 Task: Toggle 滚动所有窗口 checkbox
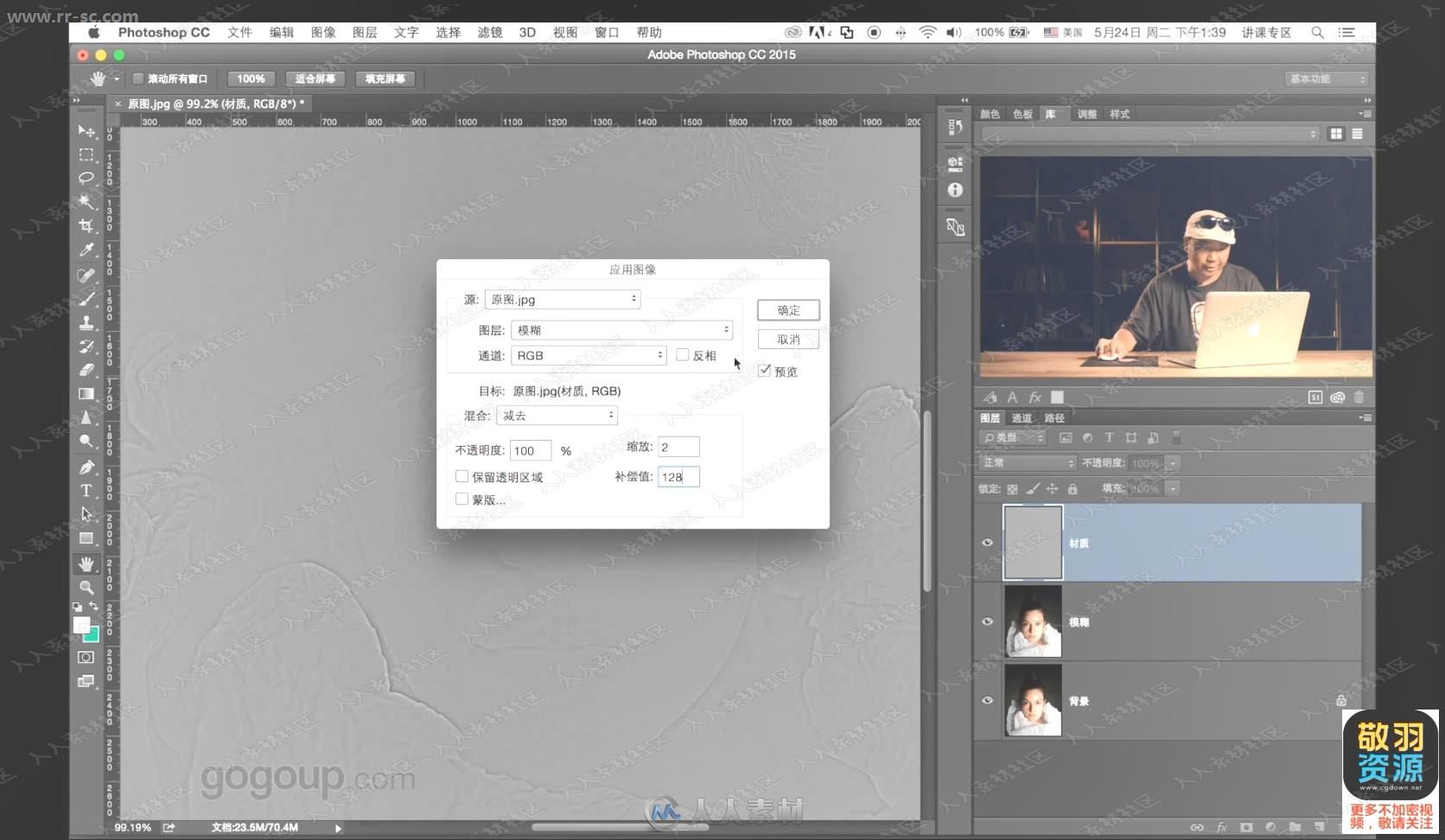[137, 79]
